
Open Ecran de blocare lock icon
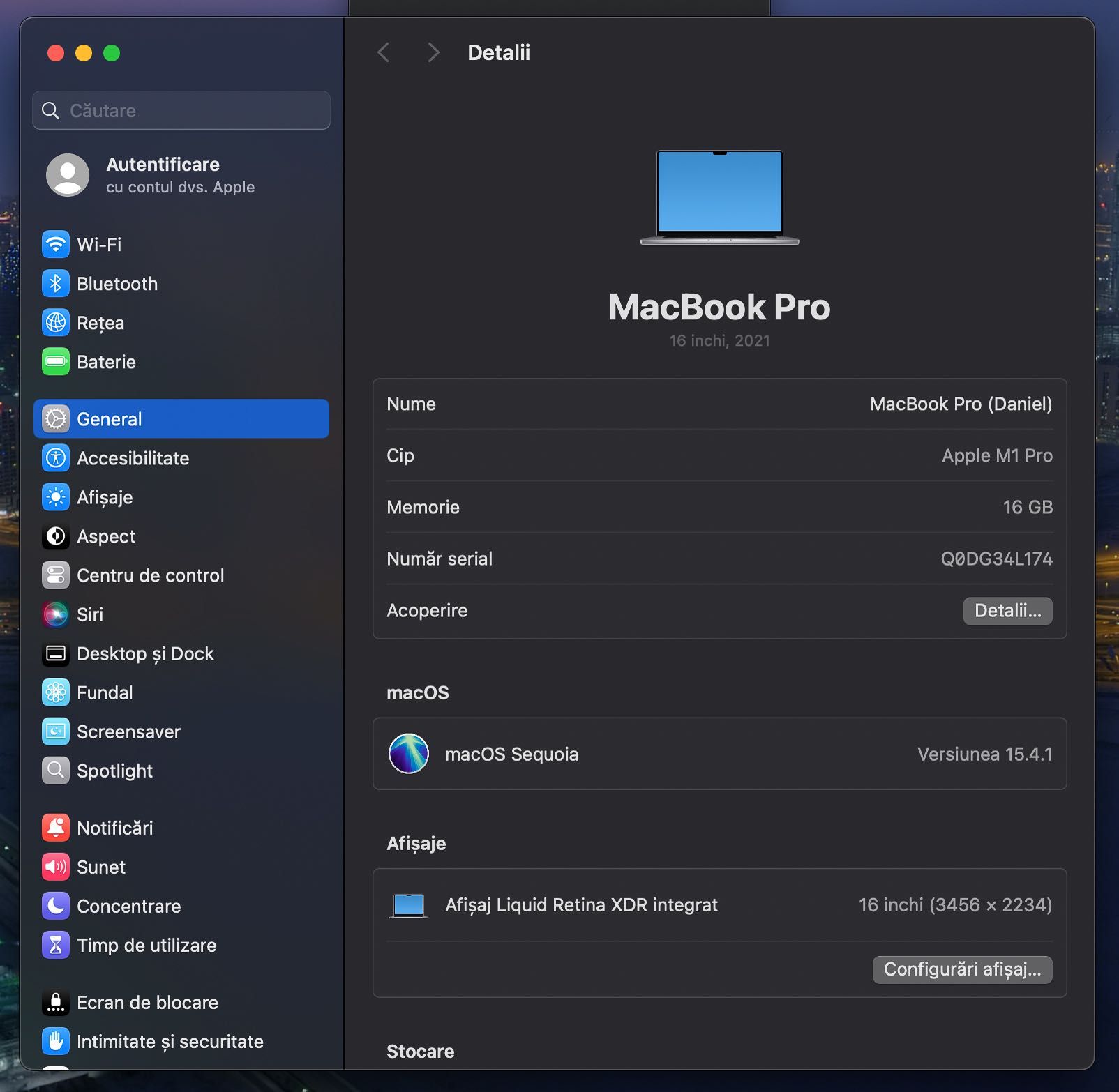pyautogui.click(x=56, y=1002)
